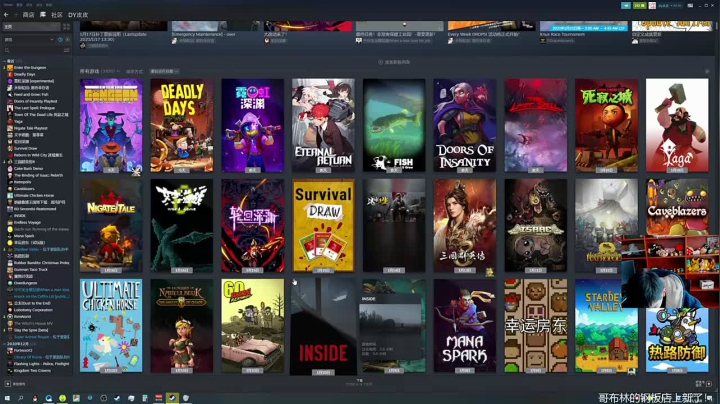The image size is (720, 404).
Task: Open the Yaga game cover
Action: (x=677, y=125)
